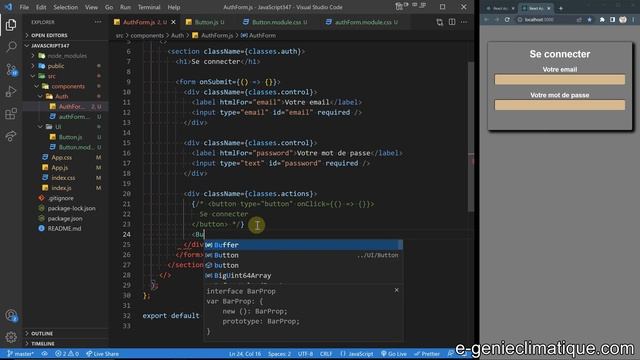Click errors and warnings status indicator
This screenshot has width=640, height=360.
click(x=67, y=354)
